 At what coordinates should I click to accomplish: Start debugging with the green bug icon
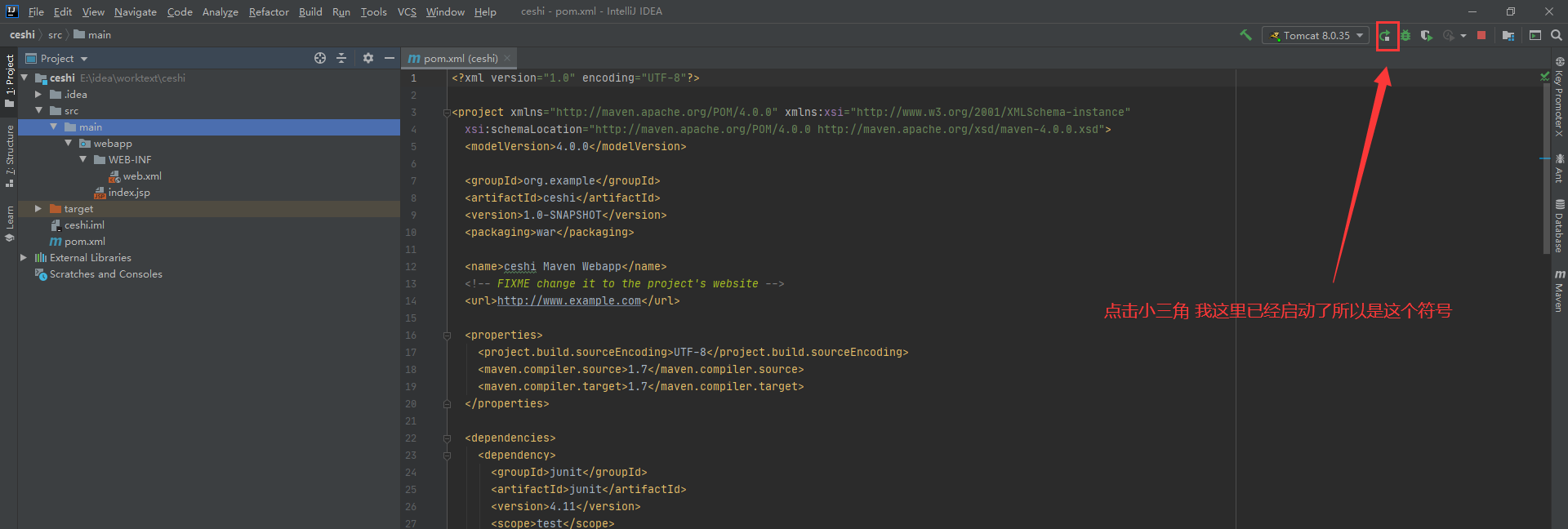click(x=1405, y=36)
